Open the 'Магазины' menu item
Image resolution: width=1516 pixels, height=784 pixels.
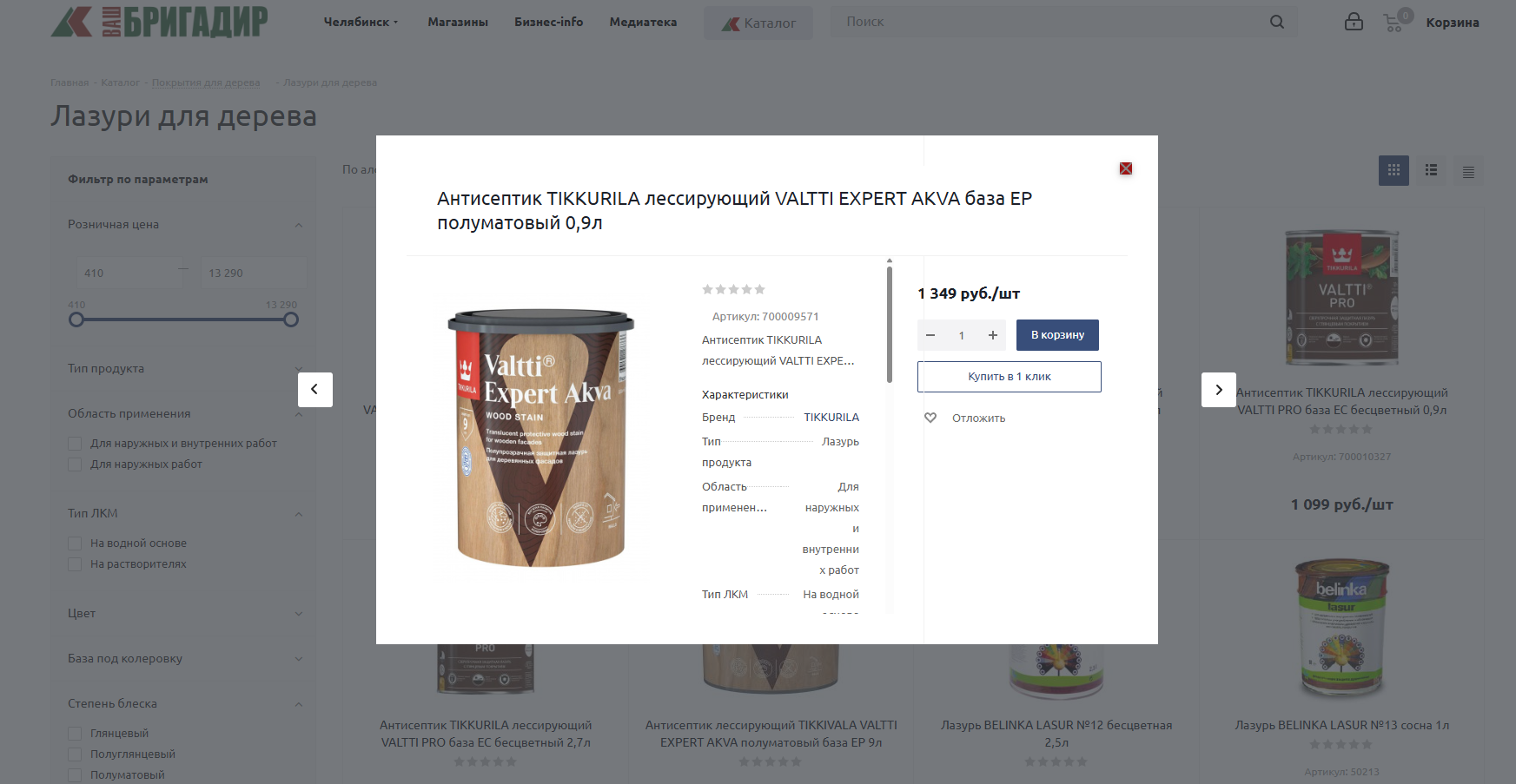click(458, 22)
